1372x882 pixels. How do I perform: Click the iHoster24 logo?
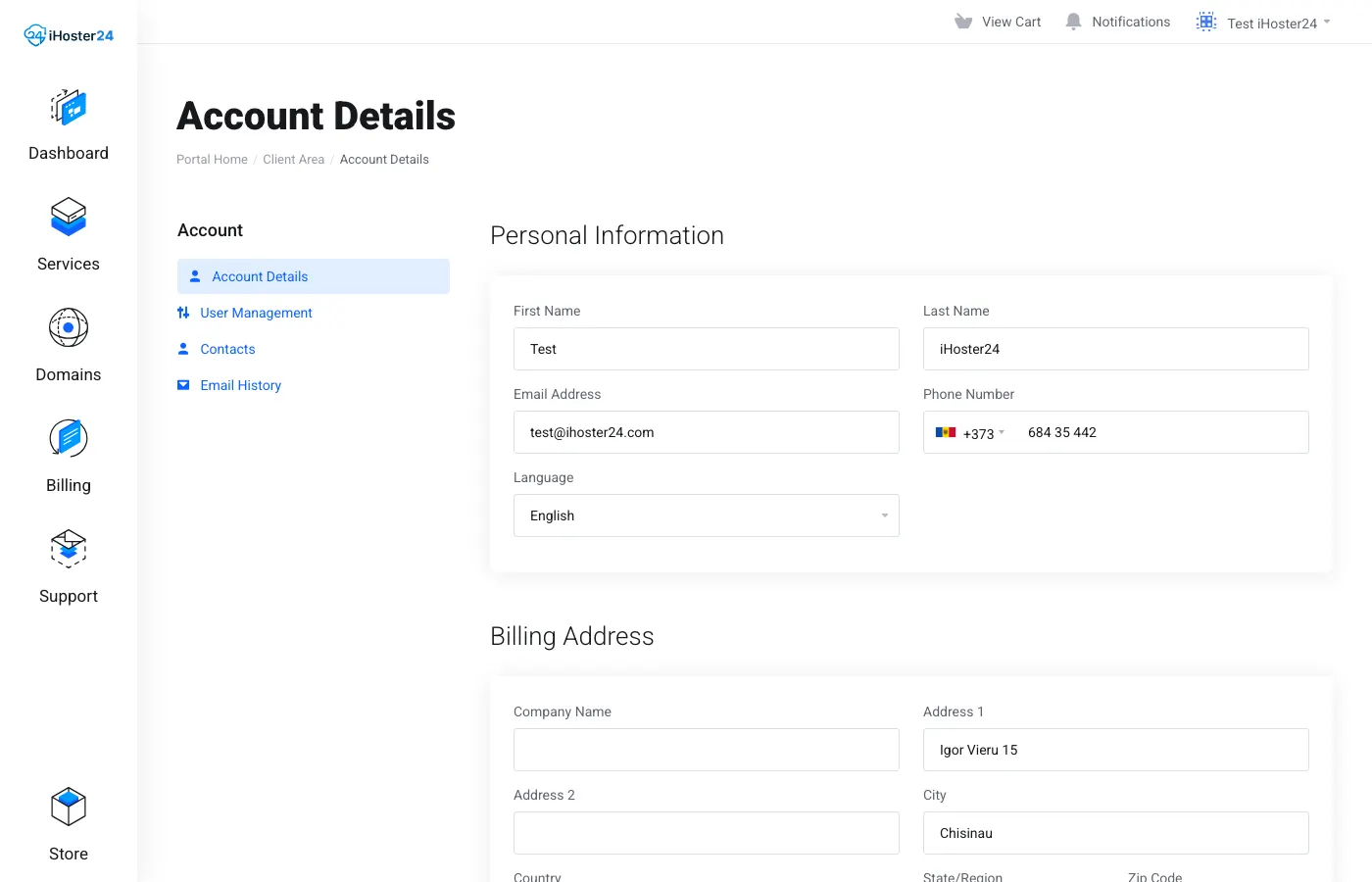point(69,35)
